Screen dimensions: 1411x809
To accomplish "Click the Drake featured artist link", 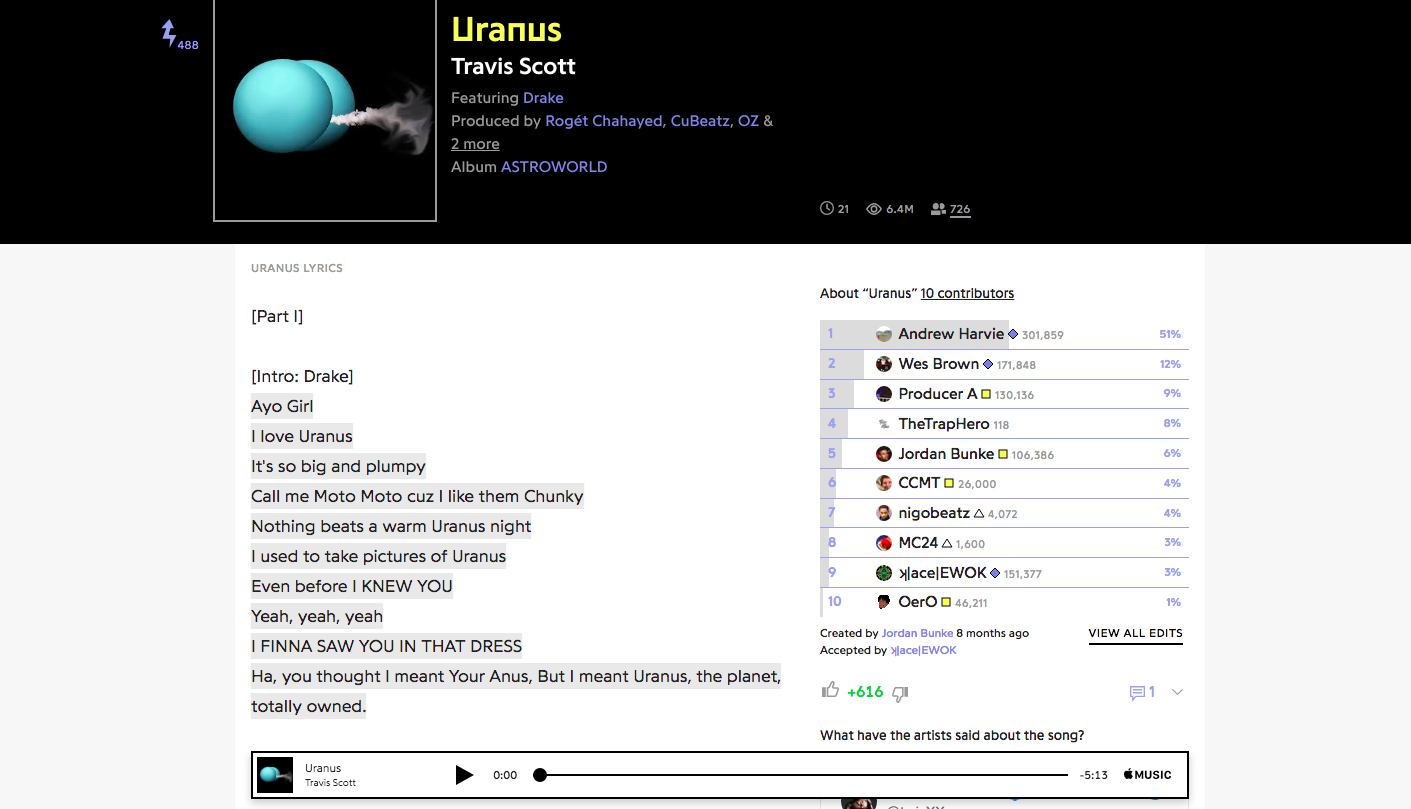I will point(543,98).
